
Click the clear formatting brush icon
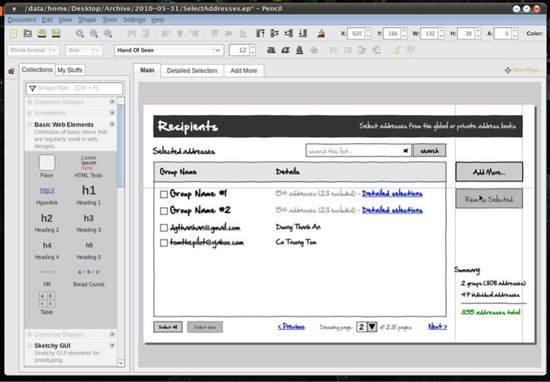coord(396,50)
